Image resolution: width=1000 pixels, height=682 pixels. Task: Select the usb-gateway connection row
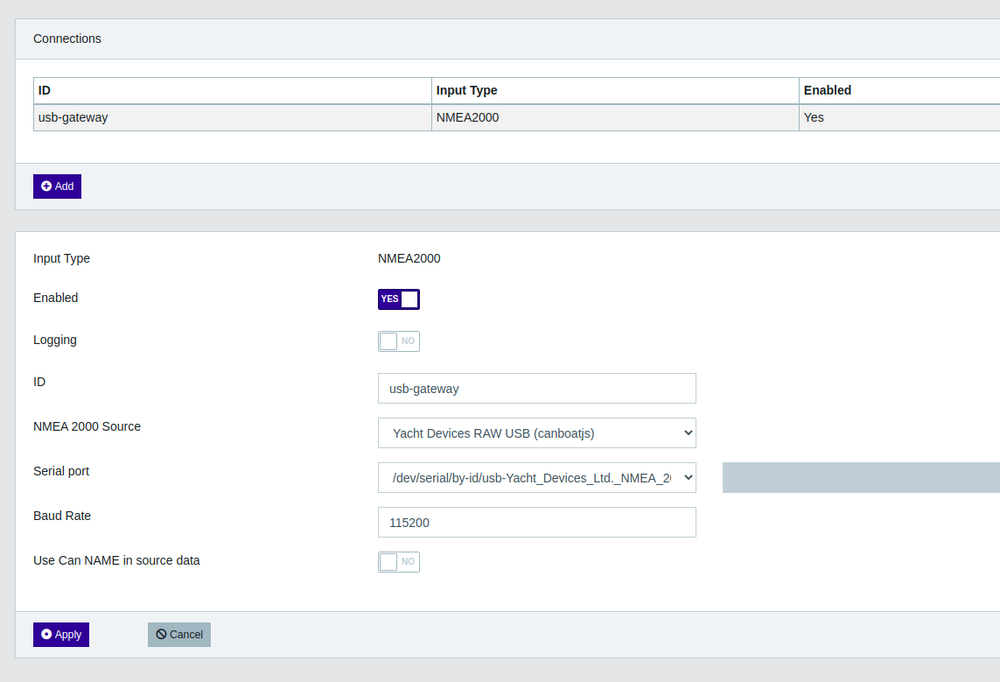tap(232, 117)
